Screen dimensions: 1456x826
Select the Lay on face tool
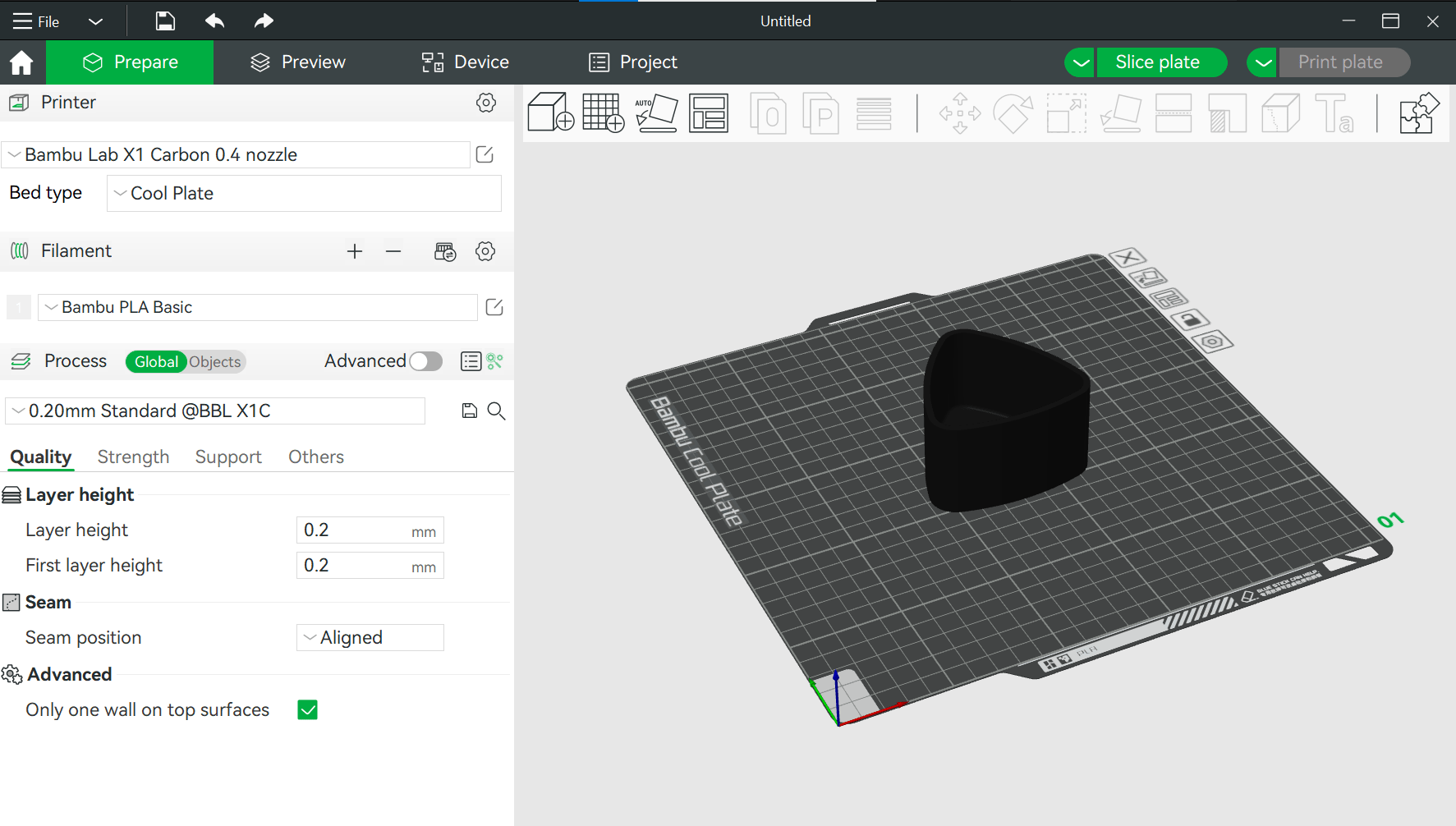pyautogui.click(x=1121, y=112)
